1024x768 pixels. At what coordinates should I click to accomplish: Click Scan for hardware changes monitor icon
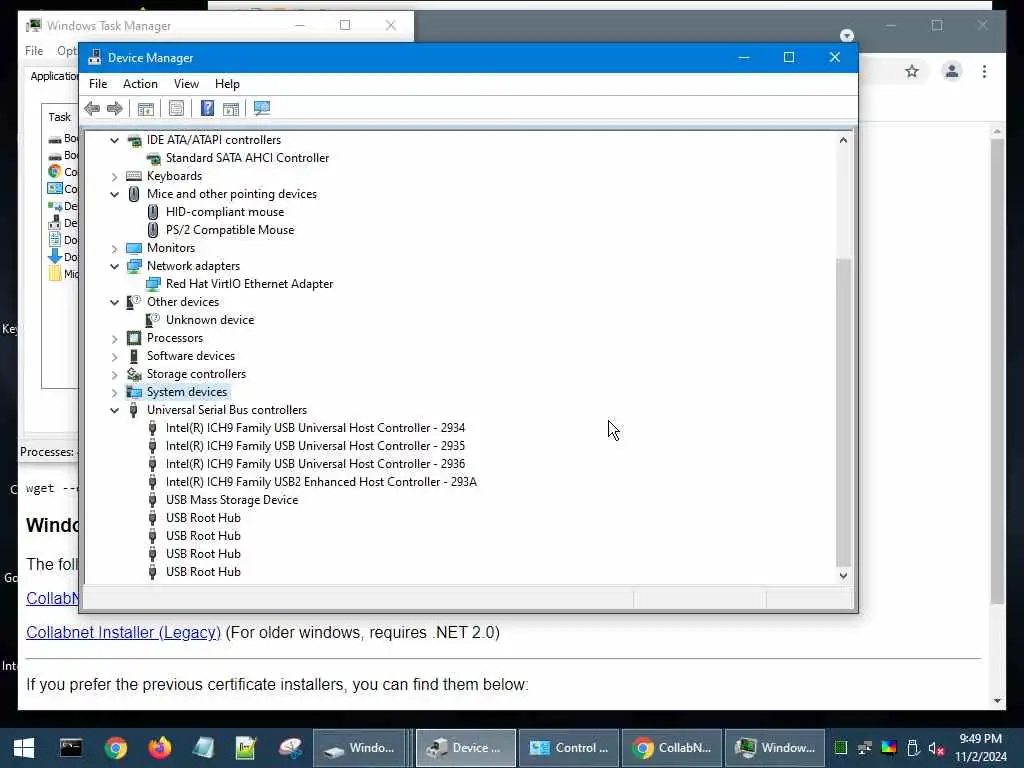click(262, 108)
